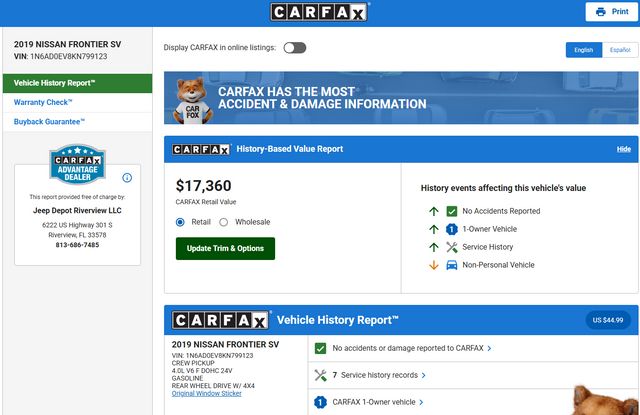Click the 1-Owner Vehicle badge icon
Screen dimensions: 640x415
click(452, 229)
